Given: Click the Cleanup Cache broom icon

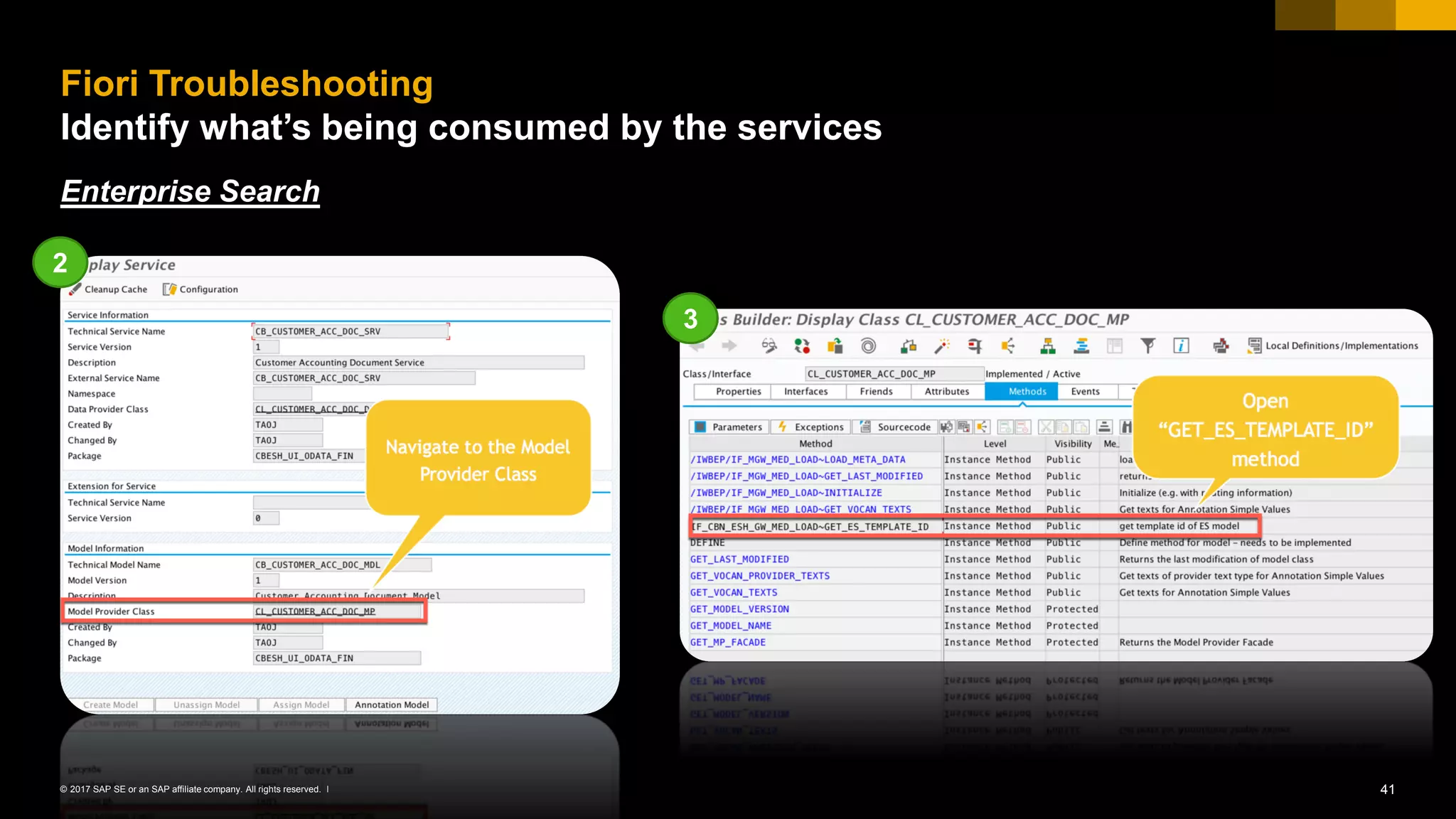Looking at the screenshot, I should 75,289.
